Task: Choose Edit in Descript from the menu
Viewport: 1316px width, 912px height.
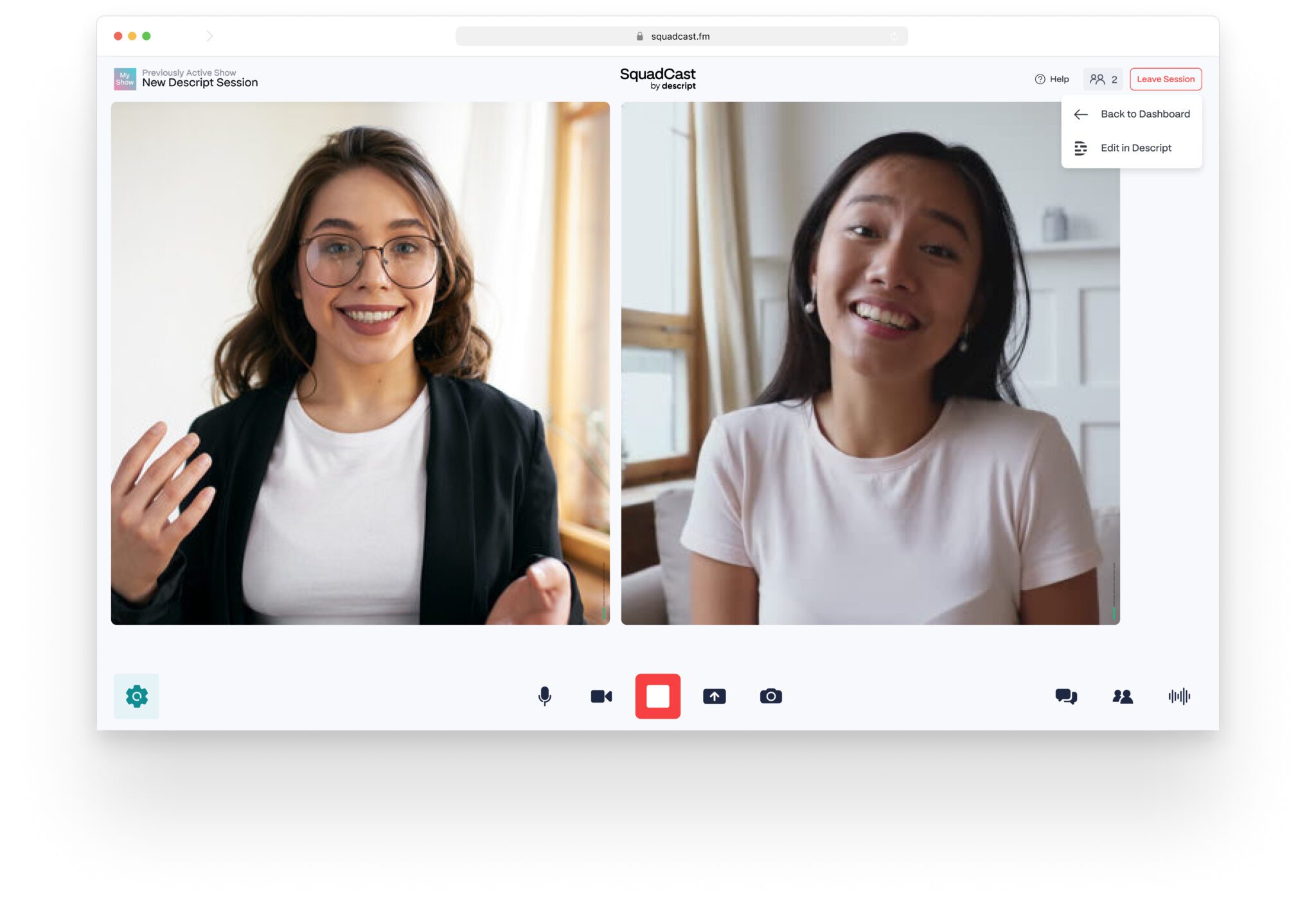Action: (1135, 148)
